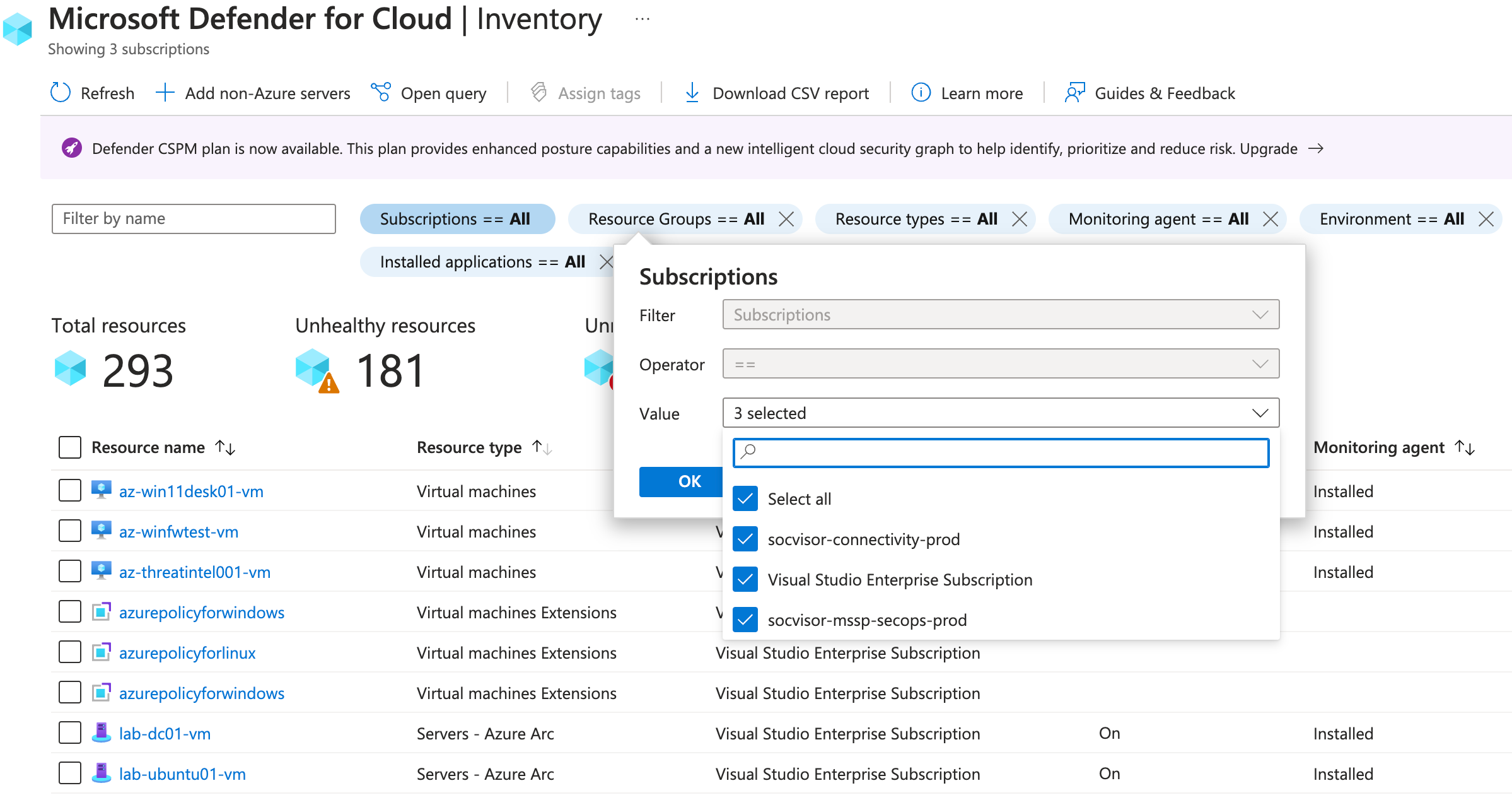The width and height of the screenshot is (1512, 800).
Task: Uncheck socvisor-connectivity-prod subscription
Action: [745, 539]
